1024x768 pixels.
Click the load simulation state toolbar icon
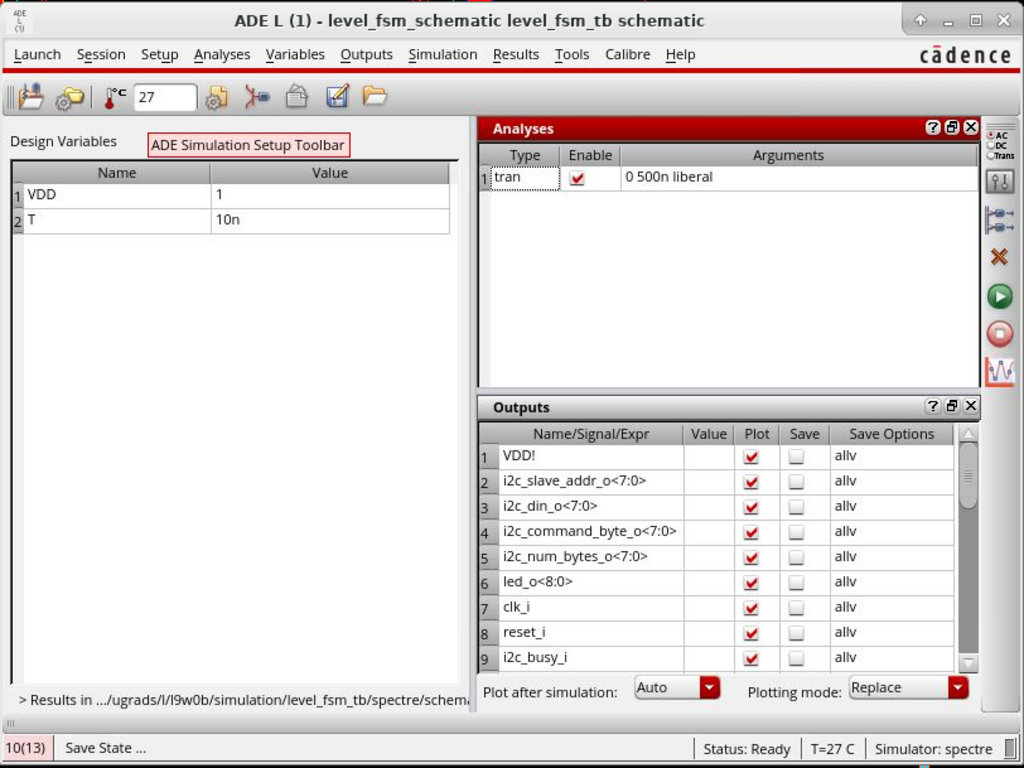31,97
